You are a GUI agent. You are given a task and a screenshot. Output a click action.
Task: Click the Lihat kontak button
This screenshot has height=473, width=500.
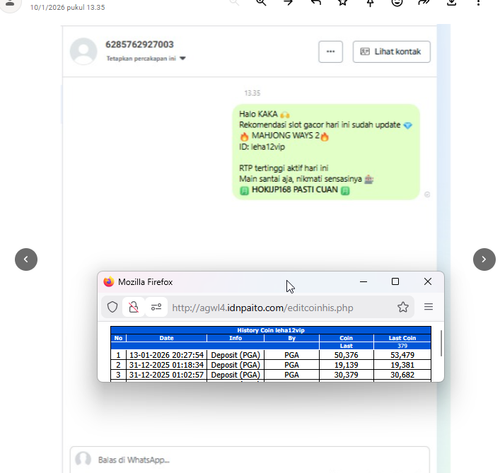click(x=391, y=52)
